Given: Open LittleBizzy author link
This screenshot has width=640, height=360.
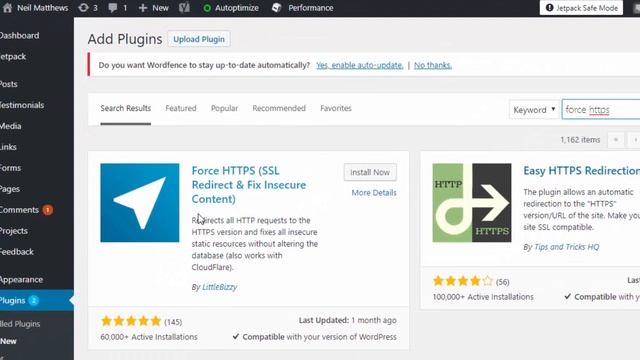Looking at the screenshot, I should click(220, 287).
